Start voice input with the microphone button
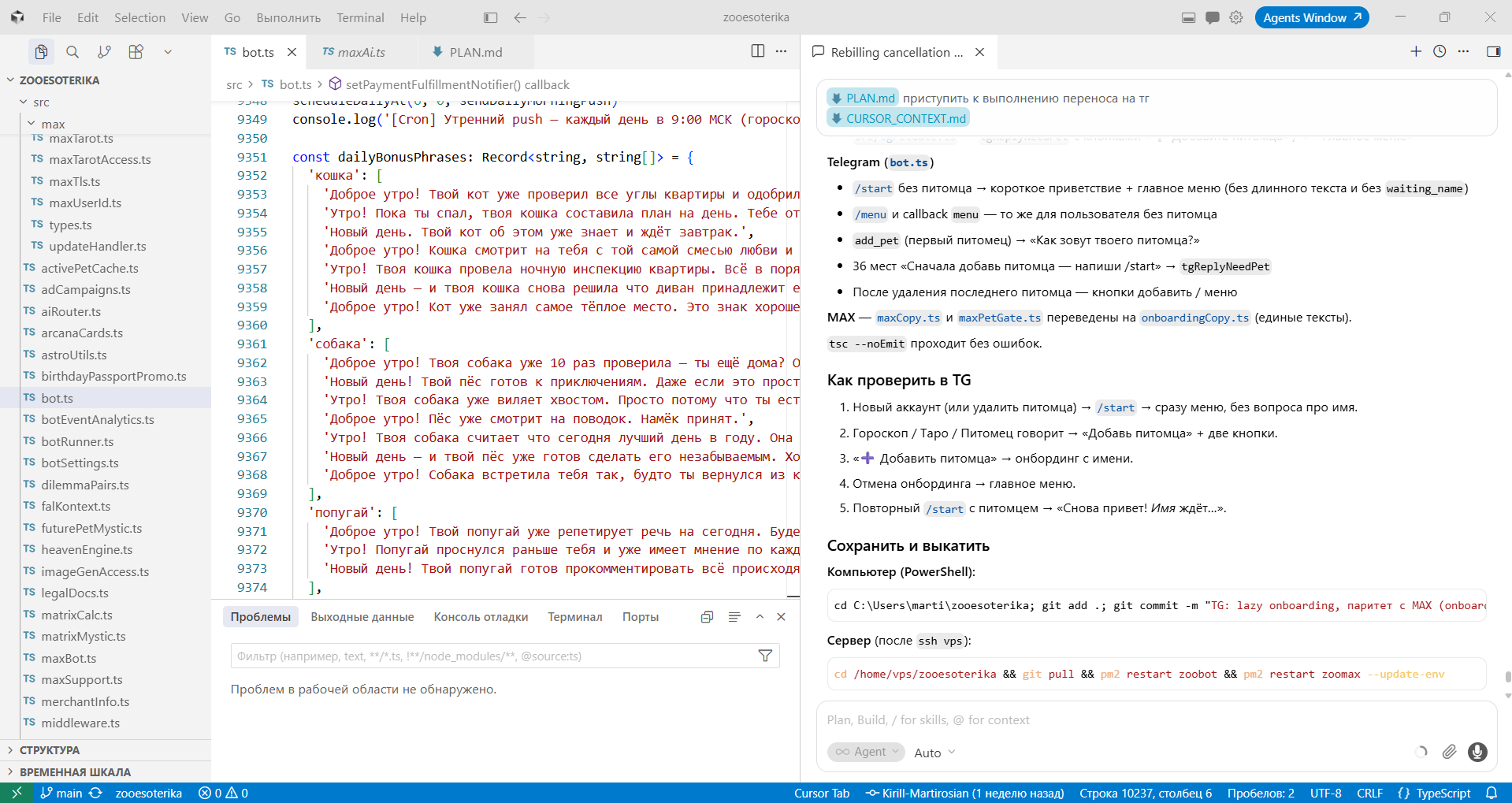The image size is (1512, 803). 1477,752
